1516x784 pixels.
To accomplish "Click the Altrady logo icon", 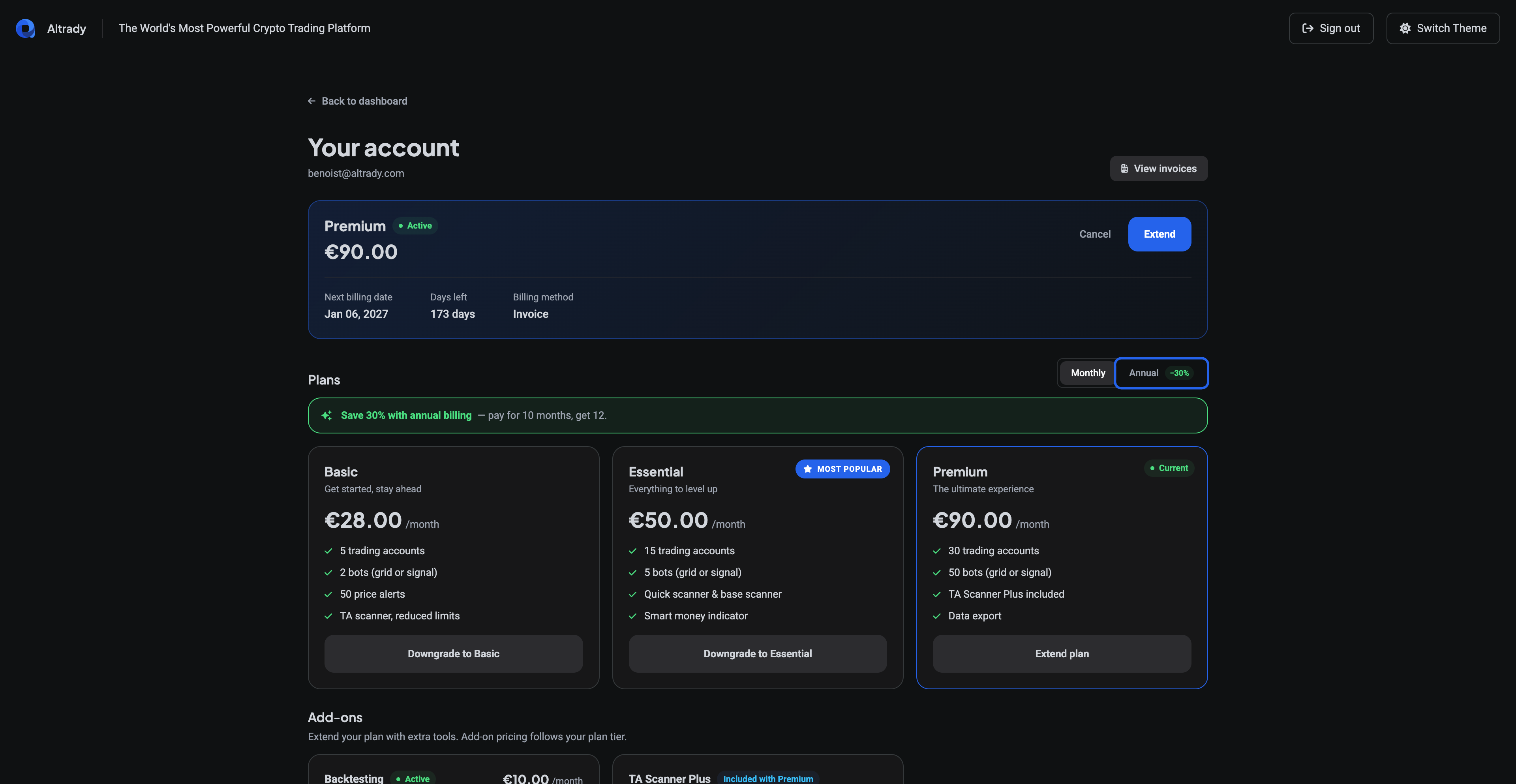I will [x=25, y=28].
